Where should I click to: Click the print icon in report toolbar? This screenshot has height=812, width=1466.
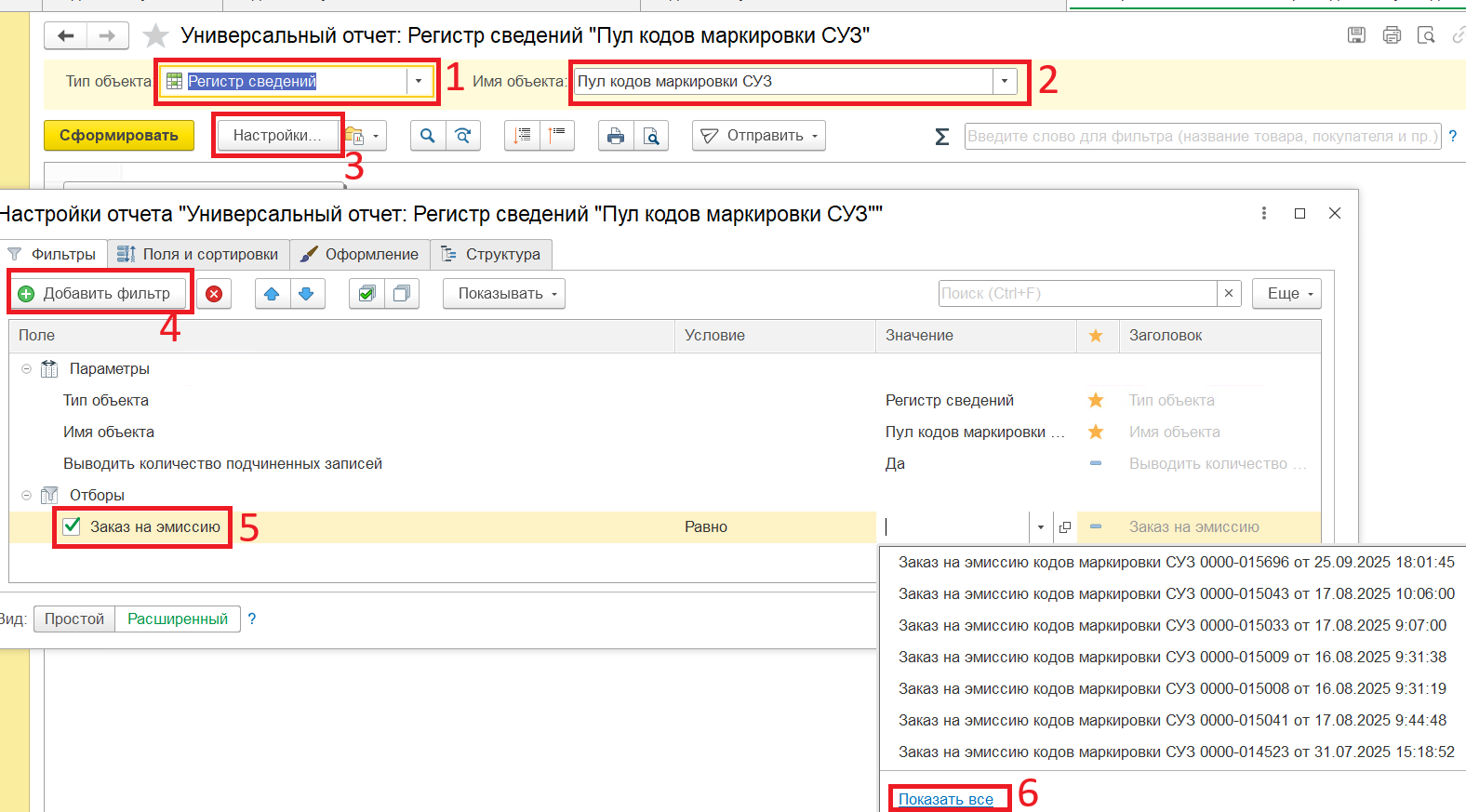tap(615, 136)
